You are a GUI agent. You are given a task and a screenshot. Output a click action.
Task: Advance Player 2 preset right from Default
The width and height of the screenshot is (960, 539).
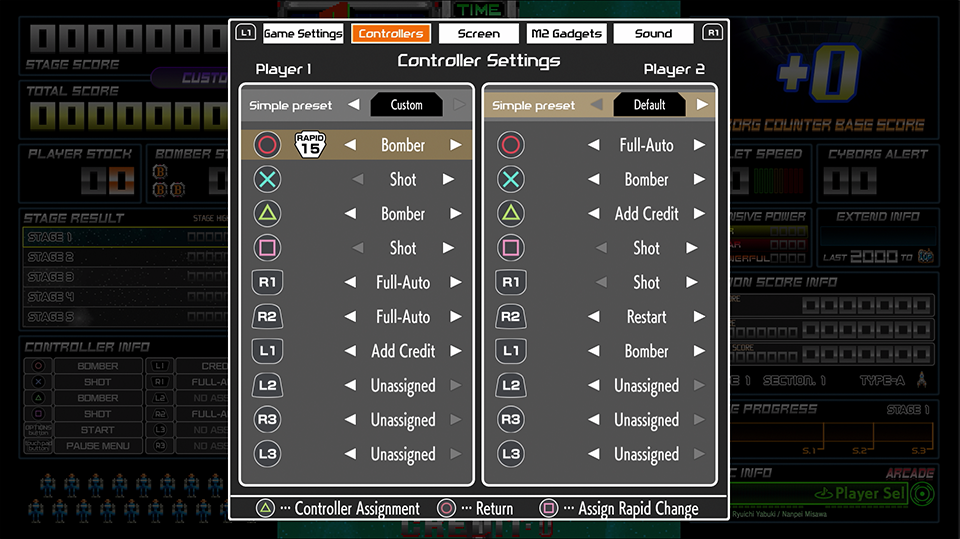pyautogui.click(x=702, y=105)
